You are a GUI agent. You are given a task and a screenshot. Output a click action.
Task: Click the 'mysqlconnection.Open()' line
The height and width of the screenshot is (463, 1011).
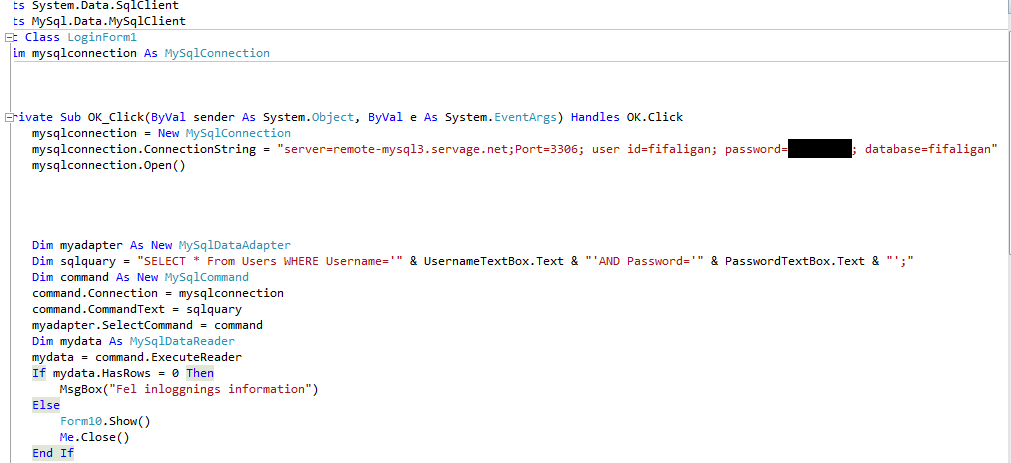pos(108,166)
